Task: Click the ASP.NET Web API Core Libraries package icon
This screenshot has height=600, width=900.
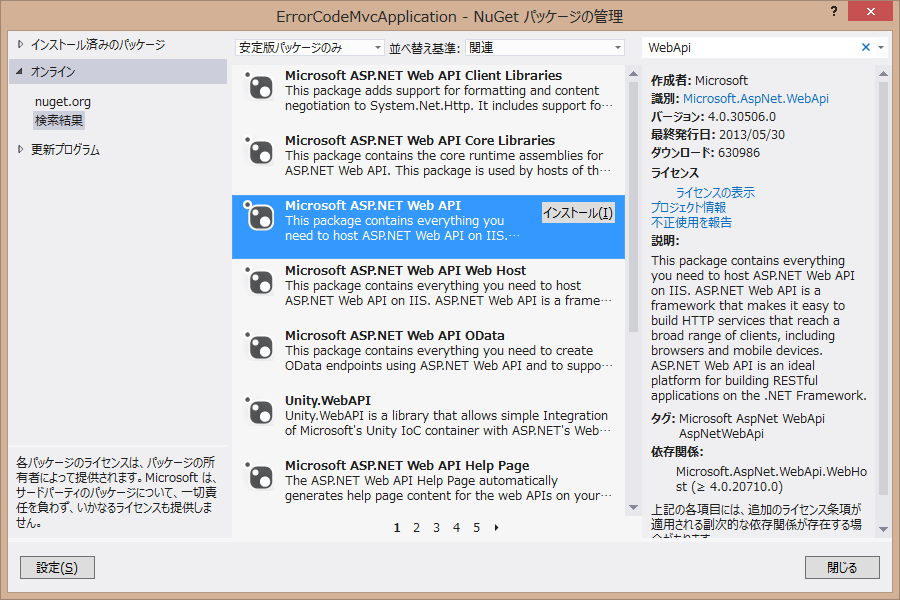Action: [259, 151]
